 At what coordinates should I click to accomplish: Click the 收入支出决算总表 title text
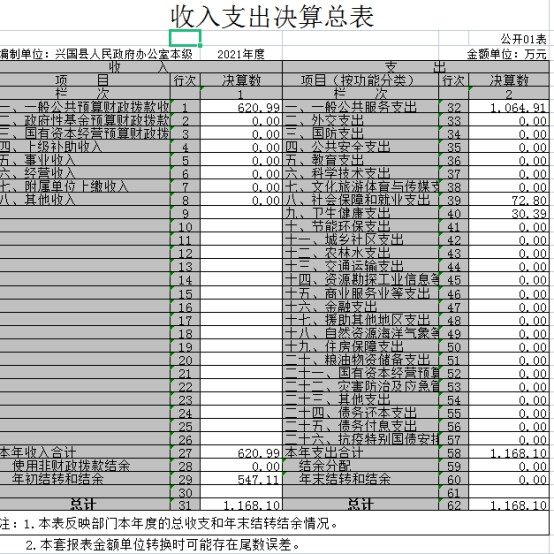pyautogui.click(x=272, y=16)
